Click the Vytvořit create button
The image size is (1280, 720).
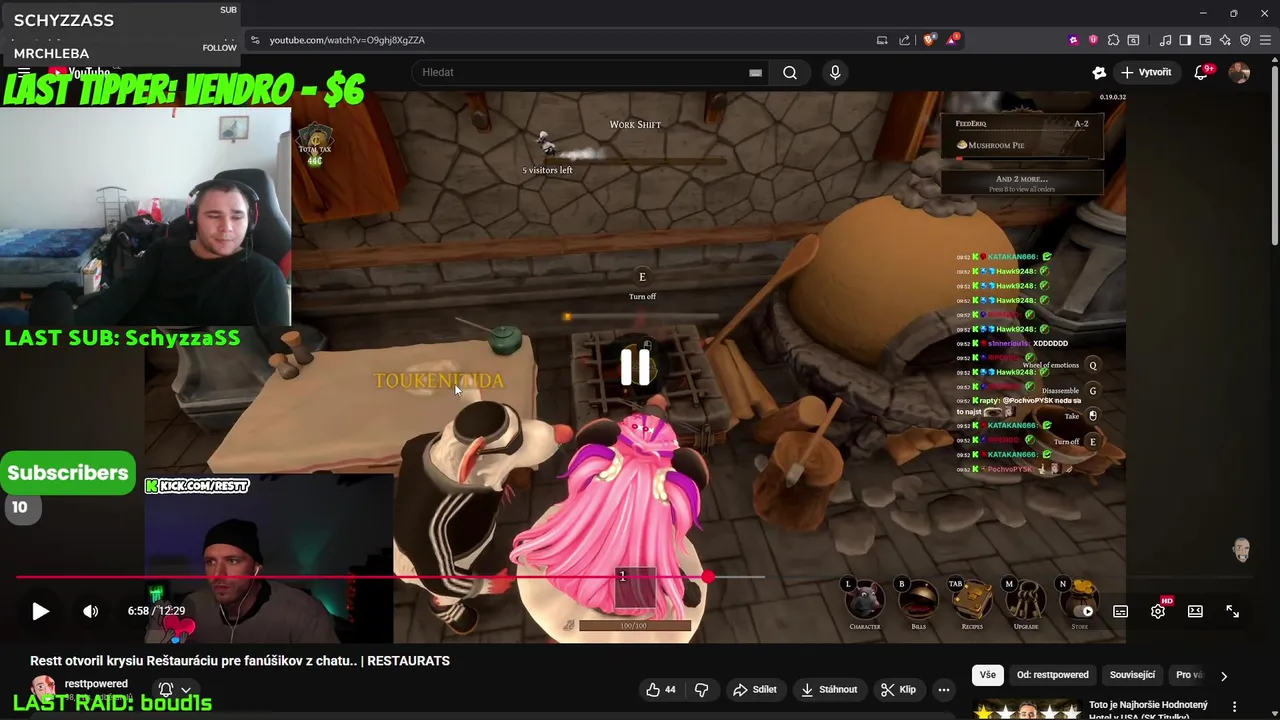1146,72
